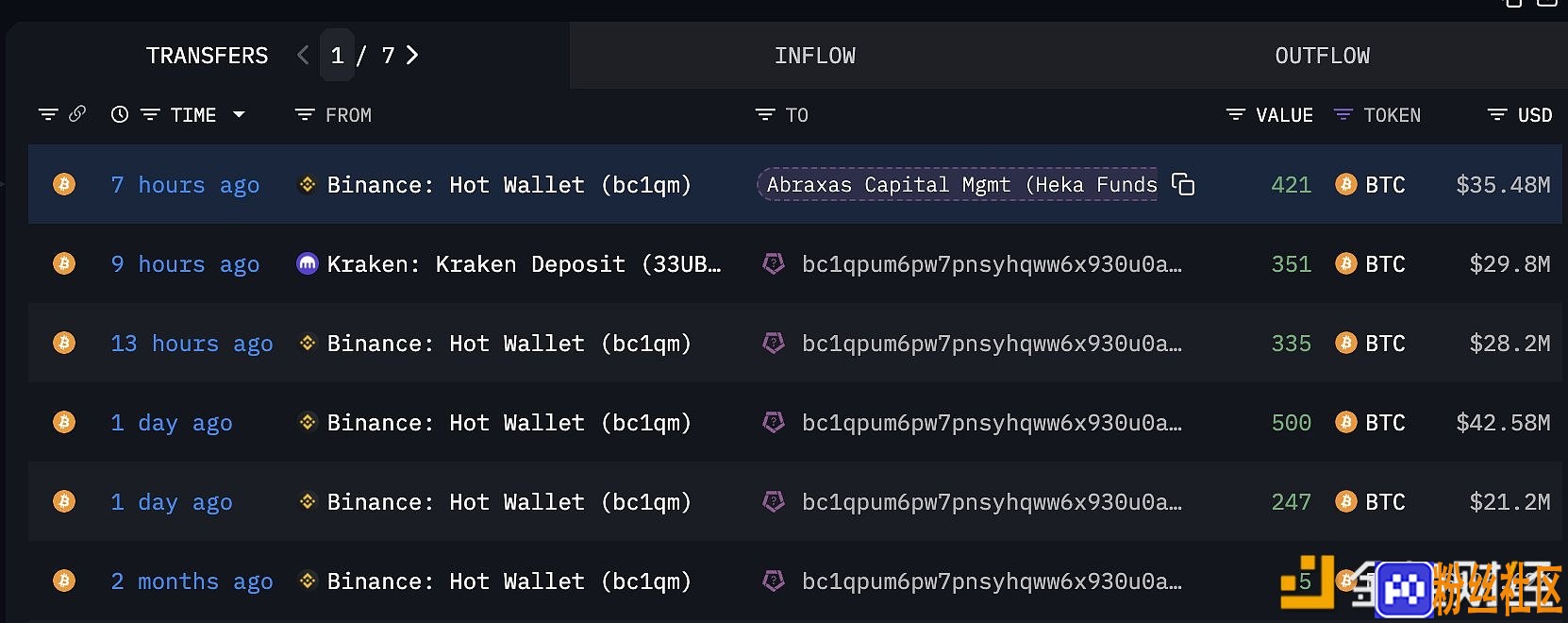Image resolution: width=1568 pixels, height=623 pixels.
Task: Switch to the INFLOW tab
Action: (x=815, y=56)
